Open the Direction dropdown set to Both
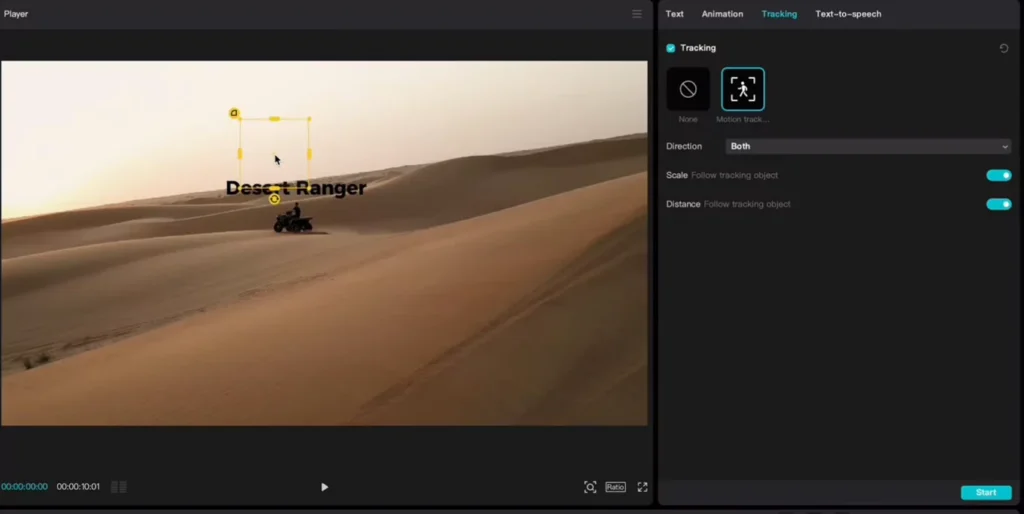Viewport: 1024px width, 514px height. 869,146
